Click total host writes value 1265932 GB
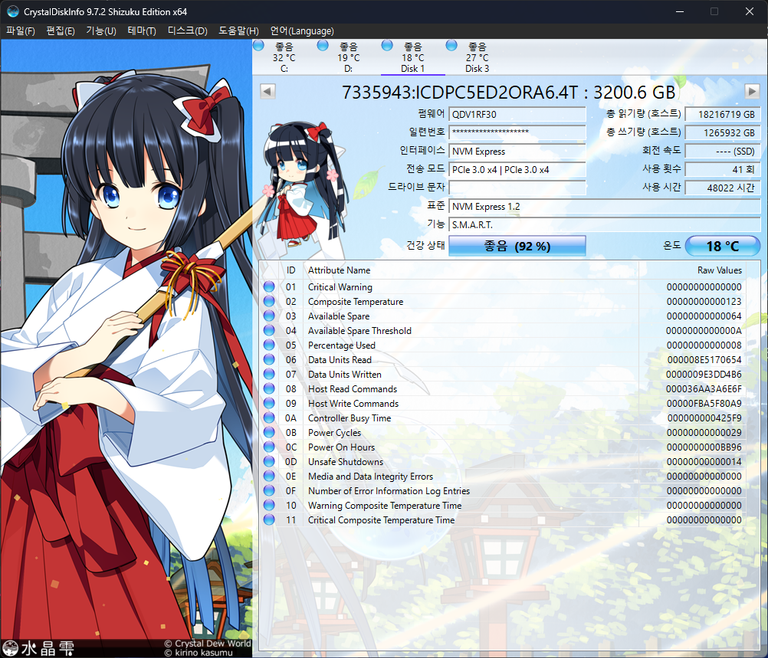 722,132
